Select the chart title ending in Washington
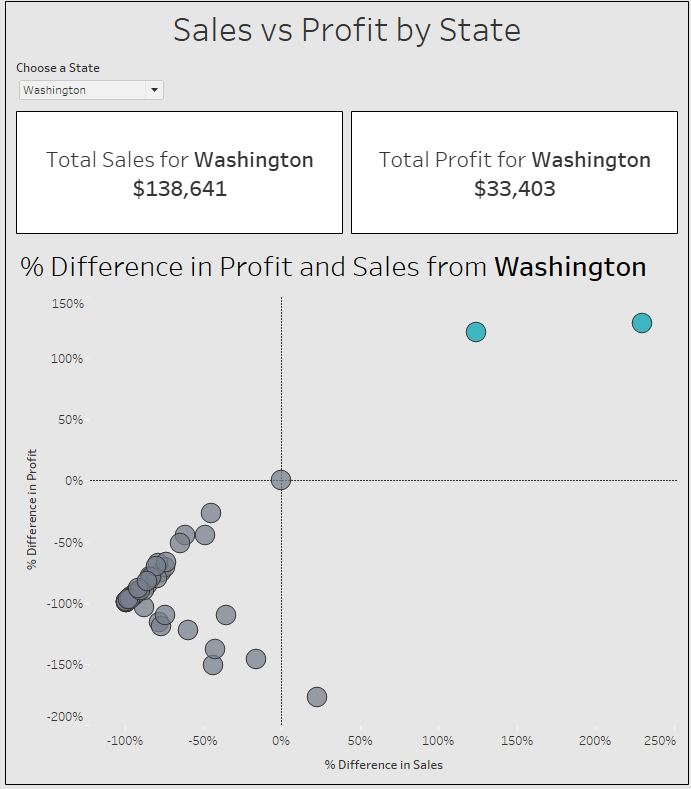 (333, 267)
